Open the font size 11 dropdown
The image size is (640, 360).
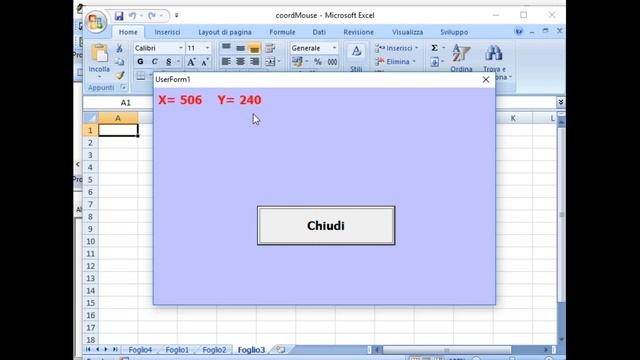(207, 48)
